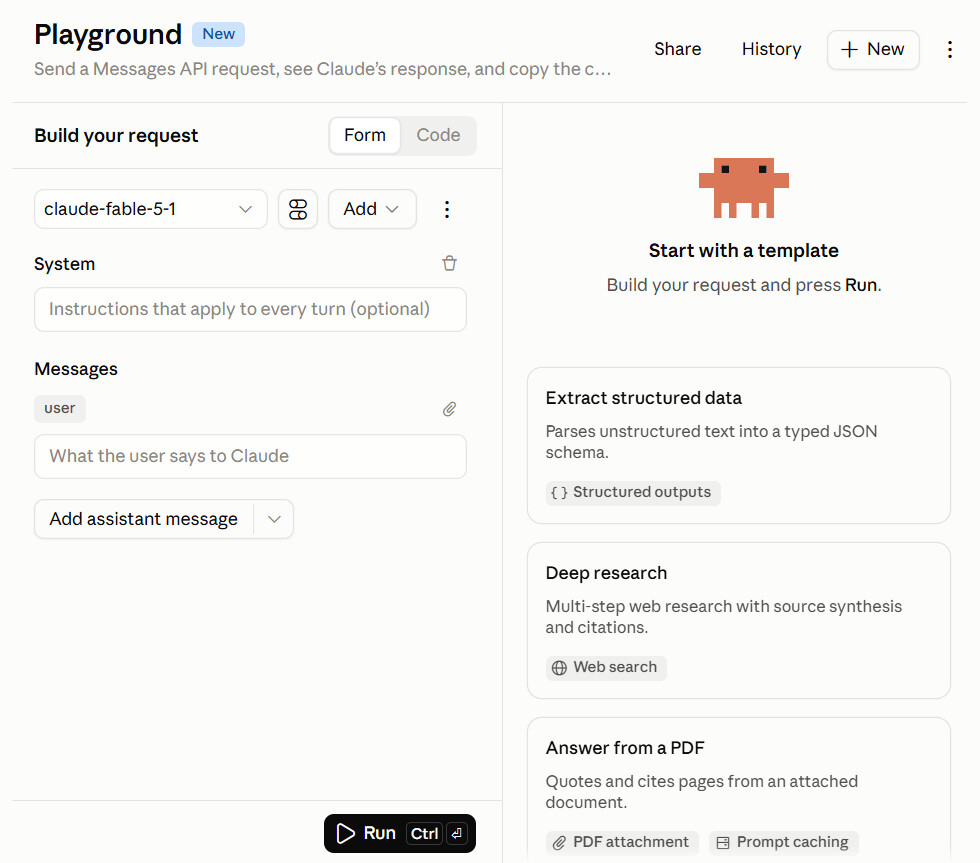Click 'Build your request and press Run' text

coord(743,285)
